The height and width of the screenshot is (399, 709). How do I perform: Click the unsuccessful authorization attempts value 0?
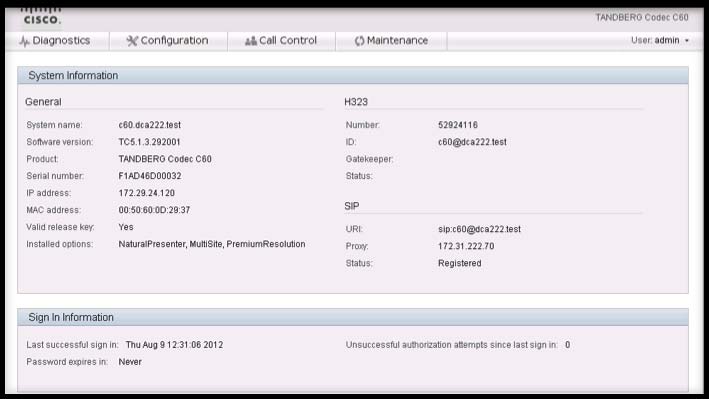567,345
